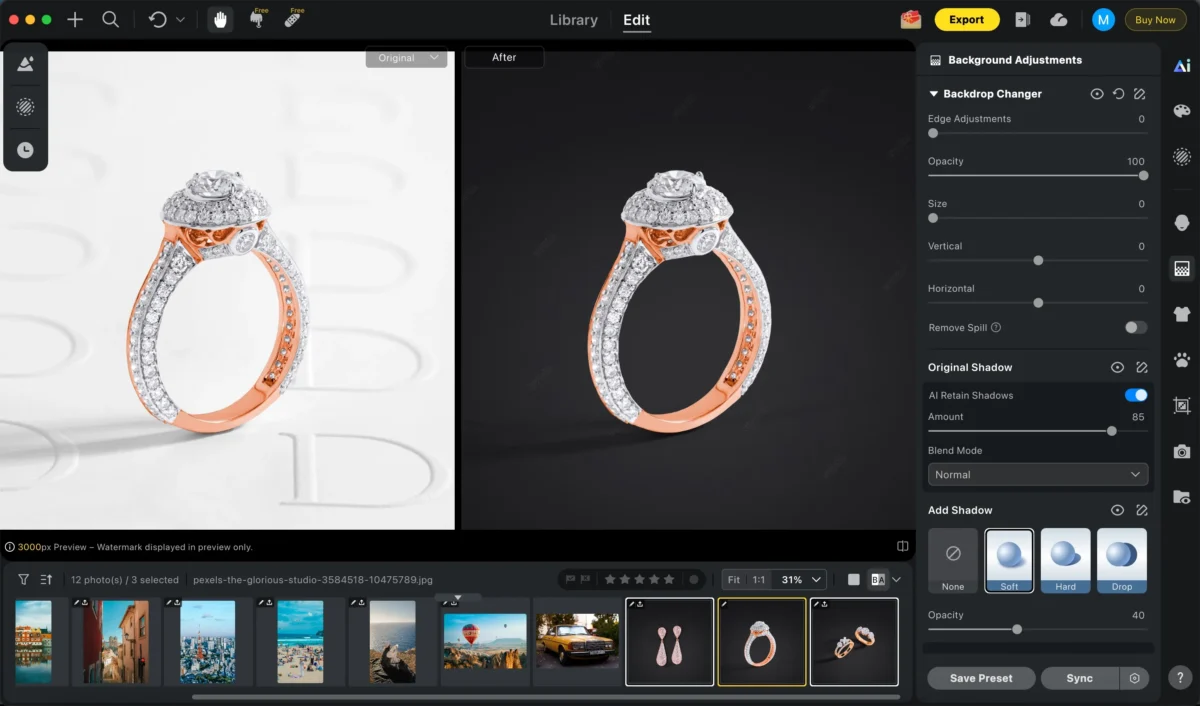Image resolution: width=1200 pixels, height=706 pixels.
Task: Collapse the Backdrop Changer section
Action: (934, 94)
